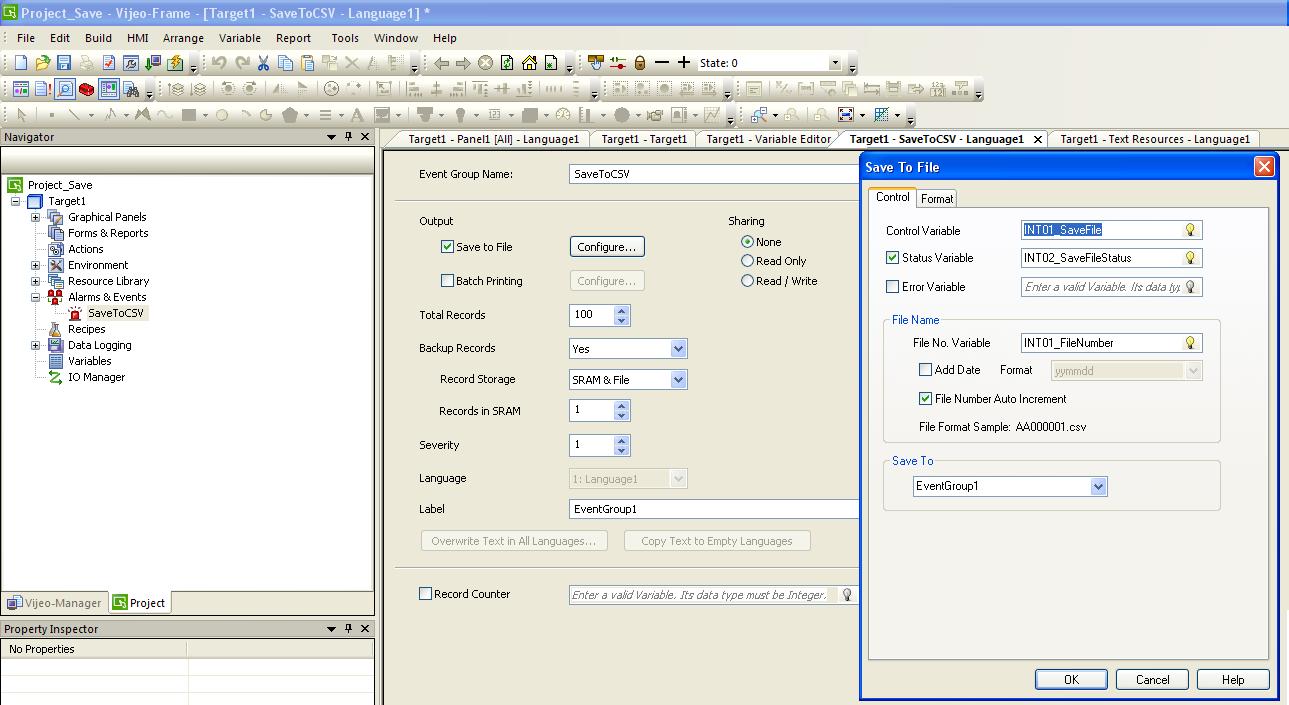Switch to Vijeo-Manager navigator tab
The width and height of the screenshot is (1289, 705).
coord(55,603)
